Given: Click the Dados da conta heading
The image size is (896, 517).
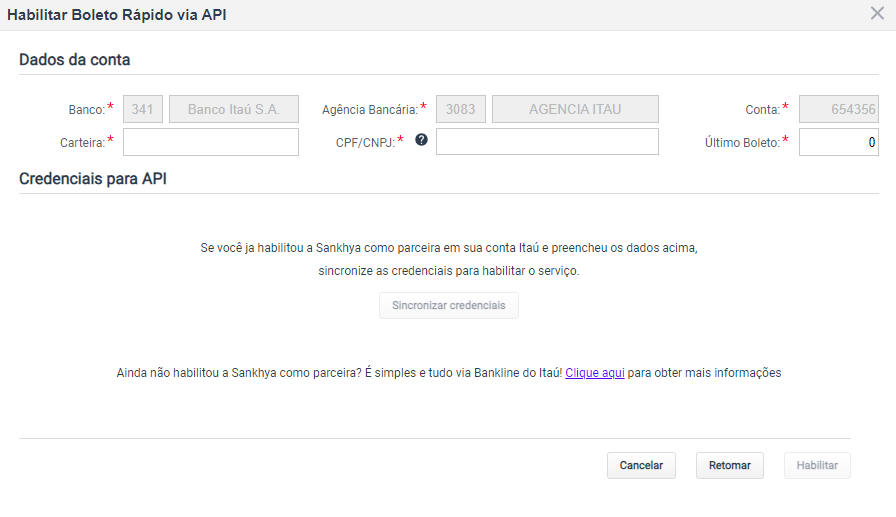Looking at the screenshot, I should click(x=74, y=59).
